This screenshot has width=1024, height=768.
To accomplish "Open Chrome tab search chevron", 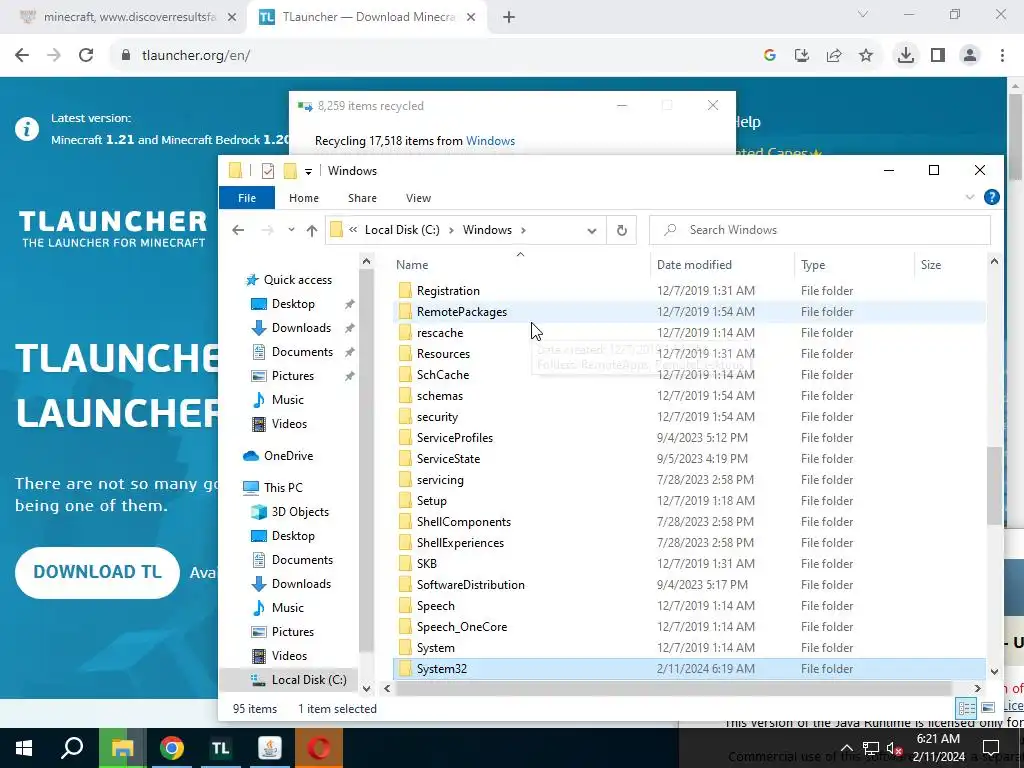I will [863, 14].
